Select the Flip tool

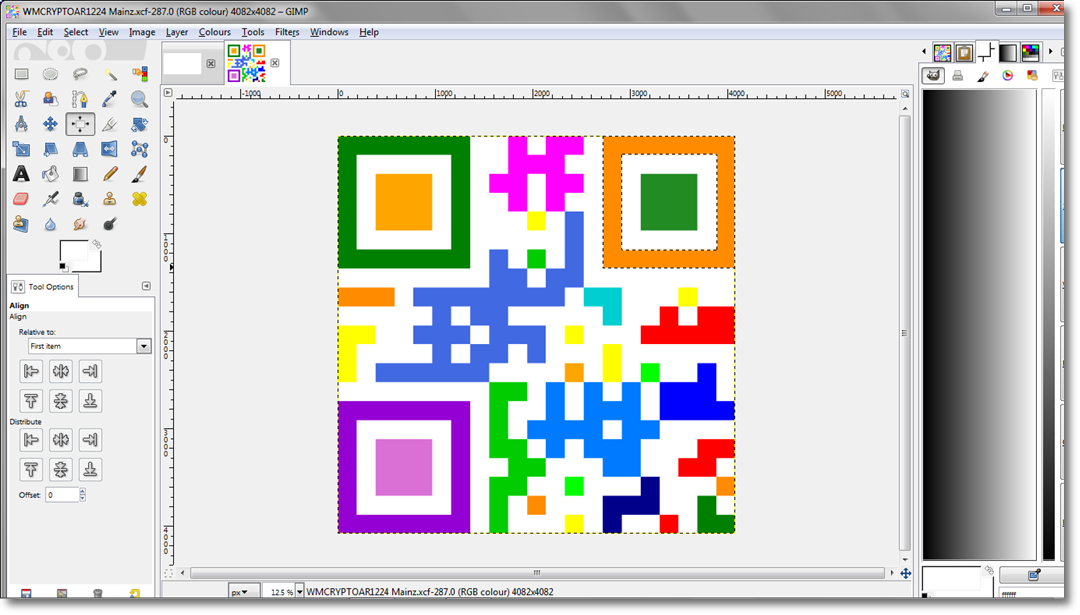110,149
